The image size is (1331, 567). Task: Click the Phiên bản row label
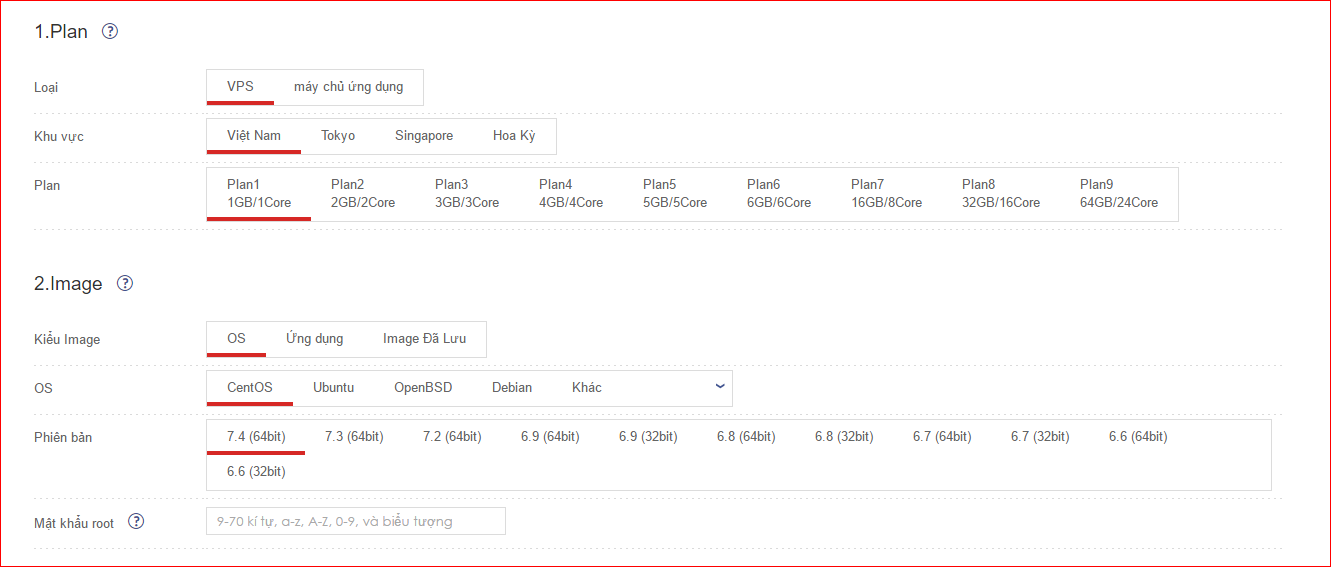point(63,438)
